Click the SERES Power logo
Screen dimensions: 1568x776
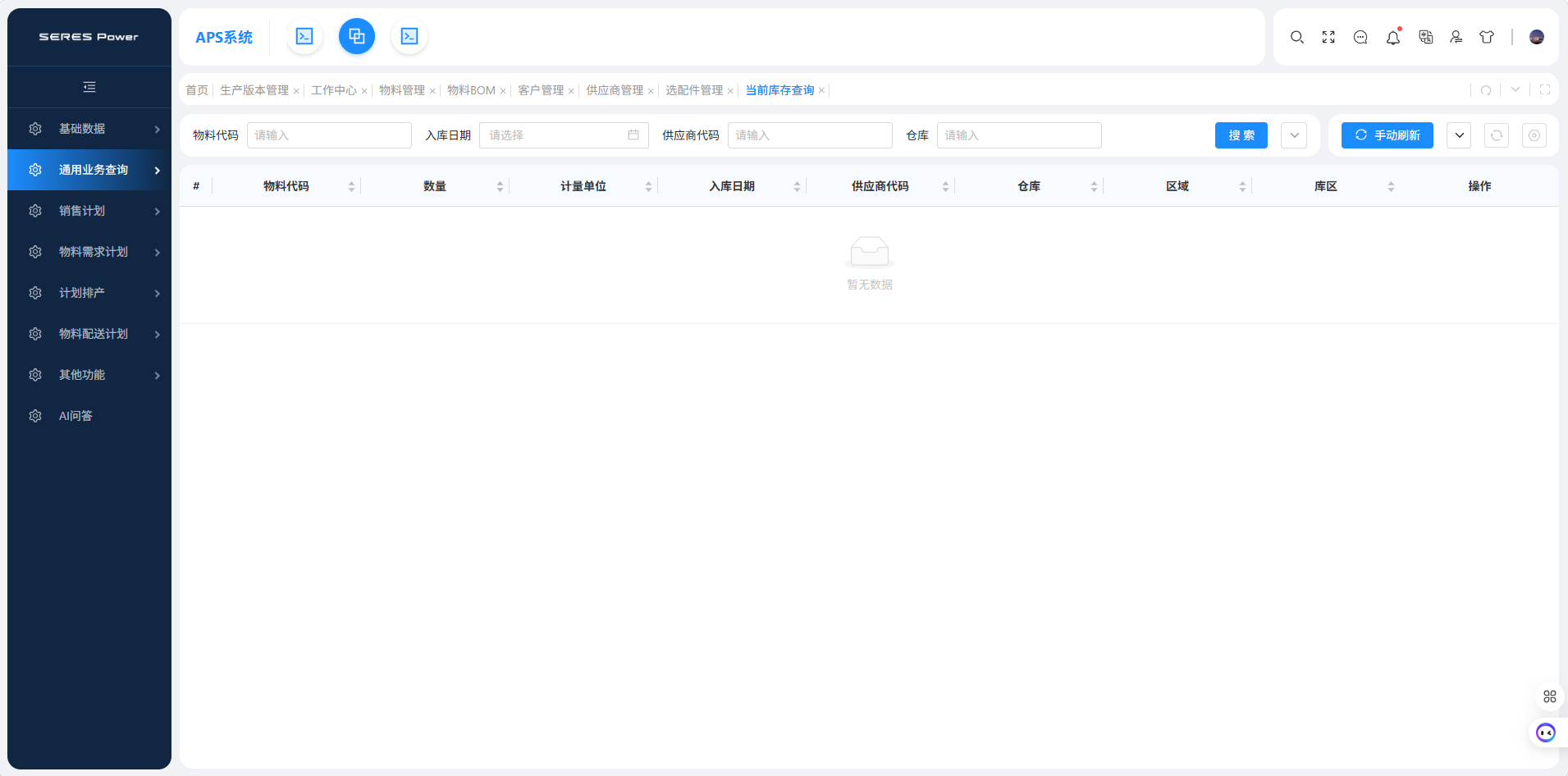coord(89,37)
